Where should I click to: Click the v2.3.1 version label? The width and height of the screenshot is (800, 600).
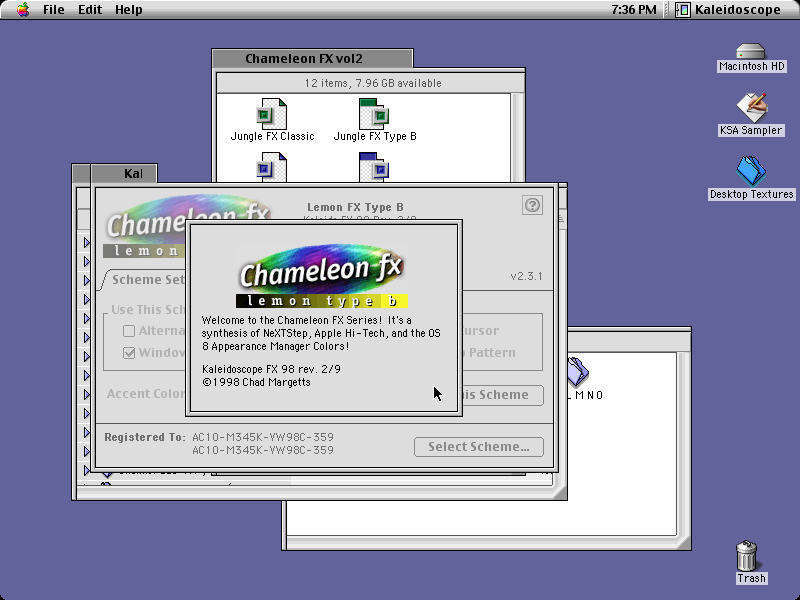(527, 276)
